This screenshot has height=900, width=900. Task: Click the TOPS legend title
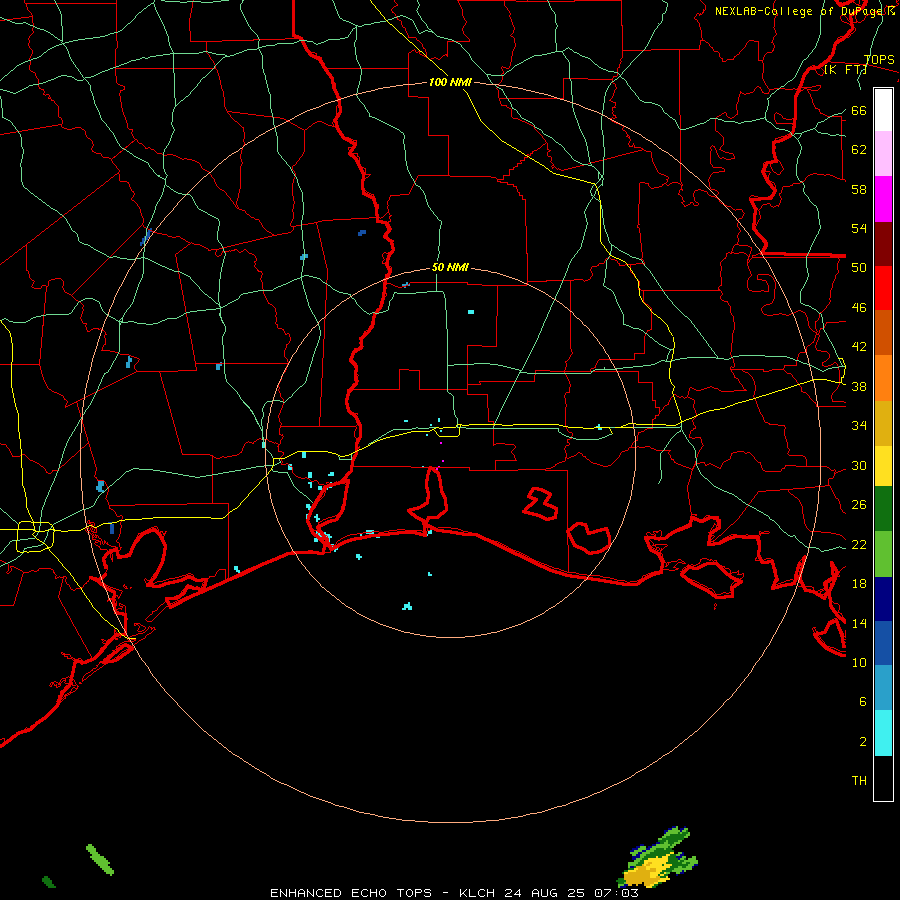(879, 60)
